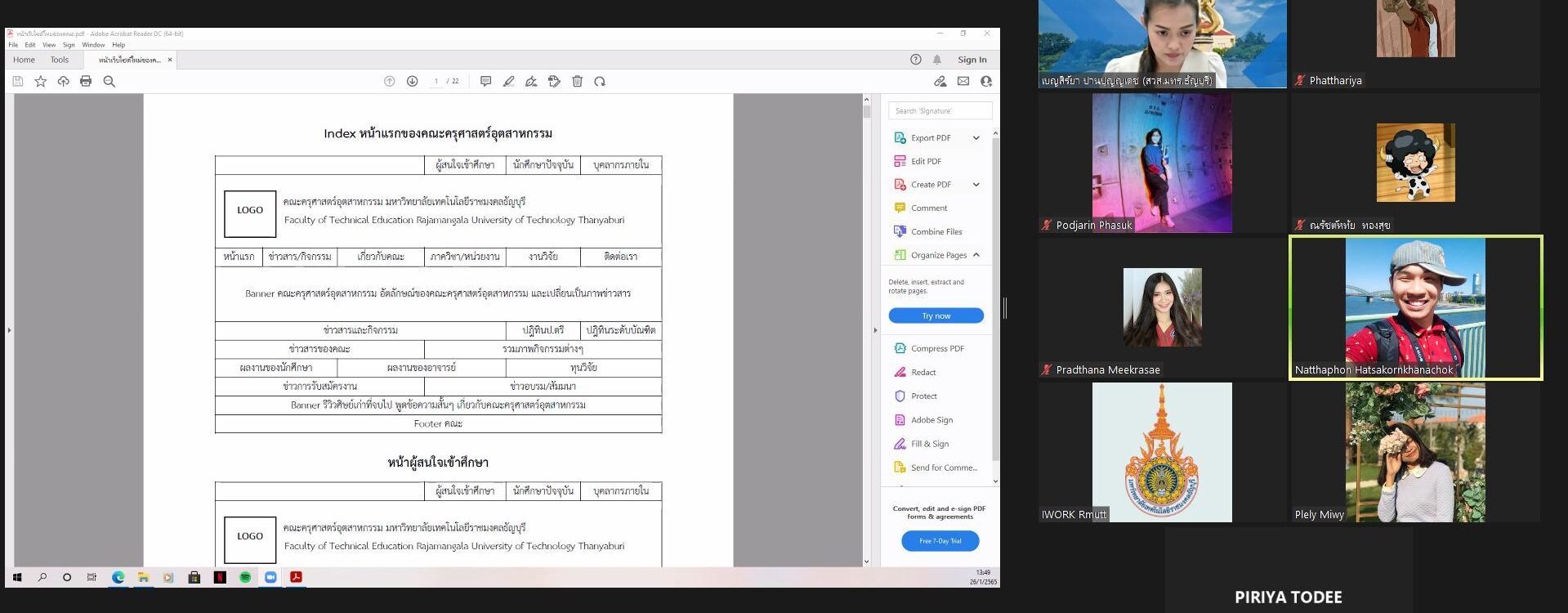Click the Search tools field in right panel
The height and width of the screenshot is (613, 1568).
(940, 110)
